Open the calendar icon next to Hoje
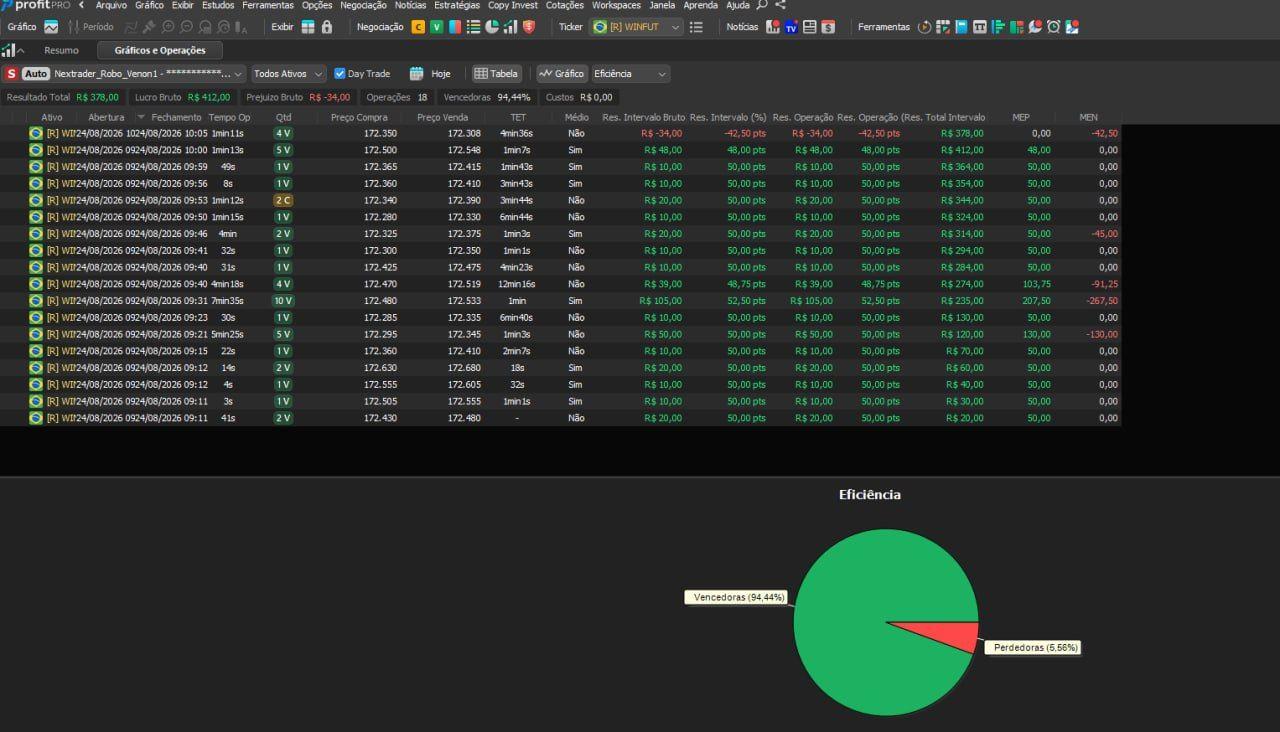This screenshot has height=732, width=1280. (x=416, y=74)
